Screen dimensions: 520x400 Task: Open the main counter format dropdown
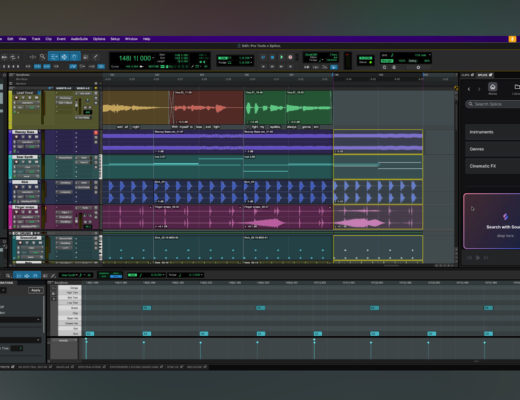[x=153, y=58]
